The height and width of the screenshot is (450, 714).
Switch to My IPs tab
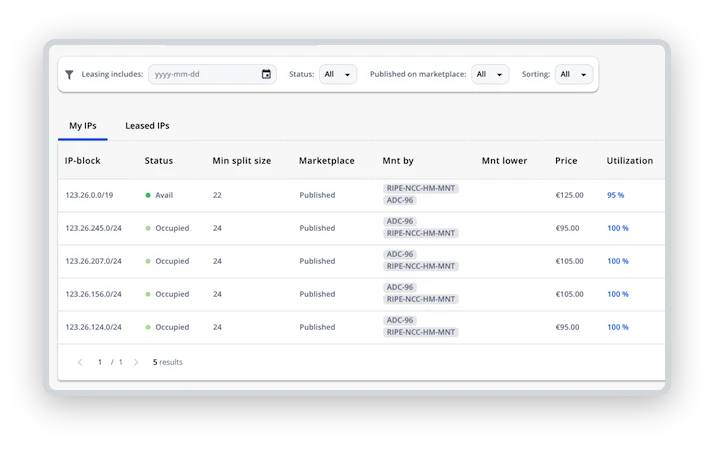[x=83, y=126]
